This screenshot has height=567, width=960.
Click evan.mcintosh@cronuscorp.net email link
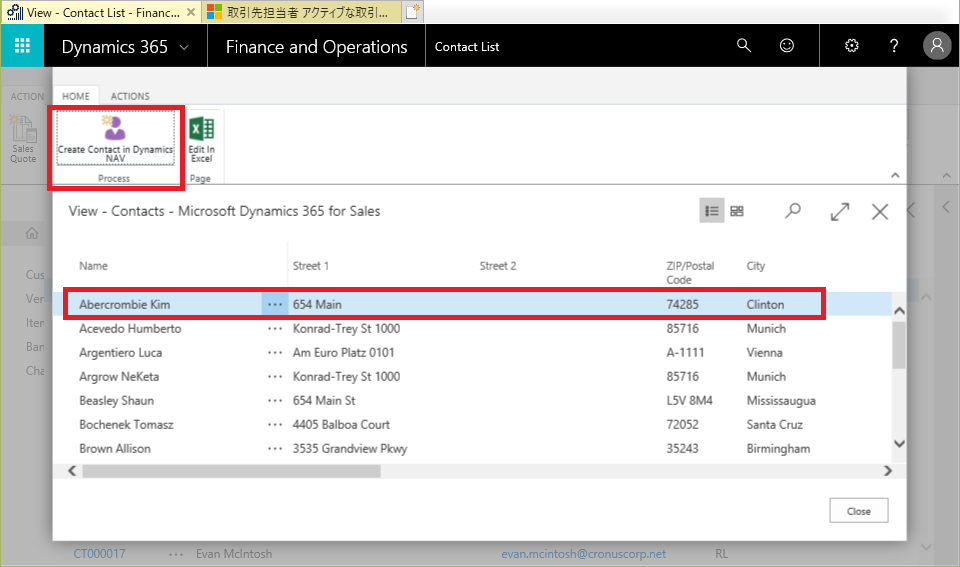pos(583,554)
